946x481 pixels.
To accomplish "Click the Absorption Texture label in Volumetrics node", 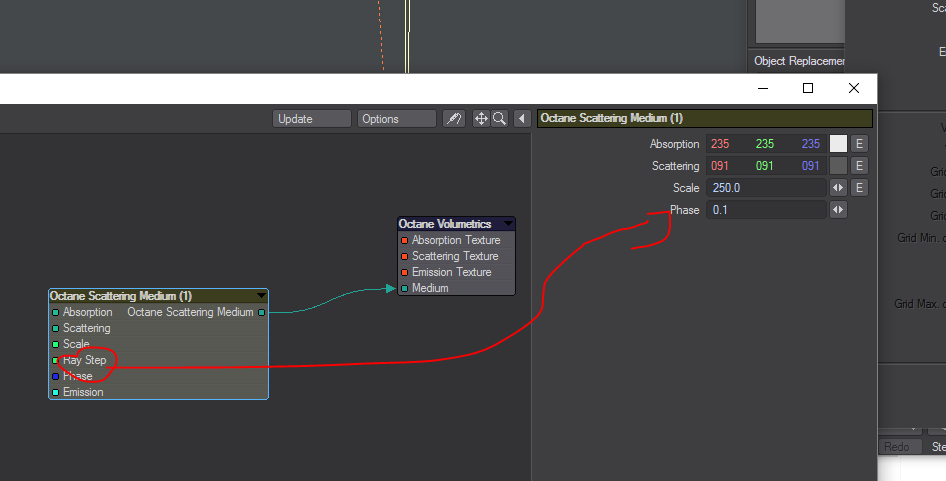I will click(x=456, y=240).
